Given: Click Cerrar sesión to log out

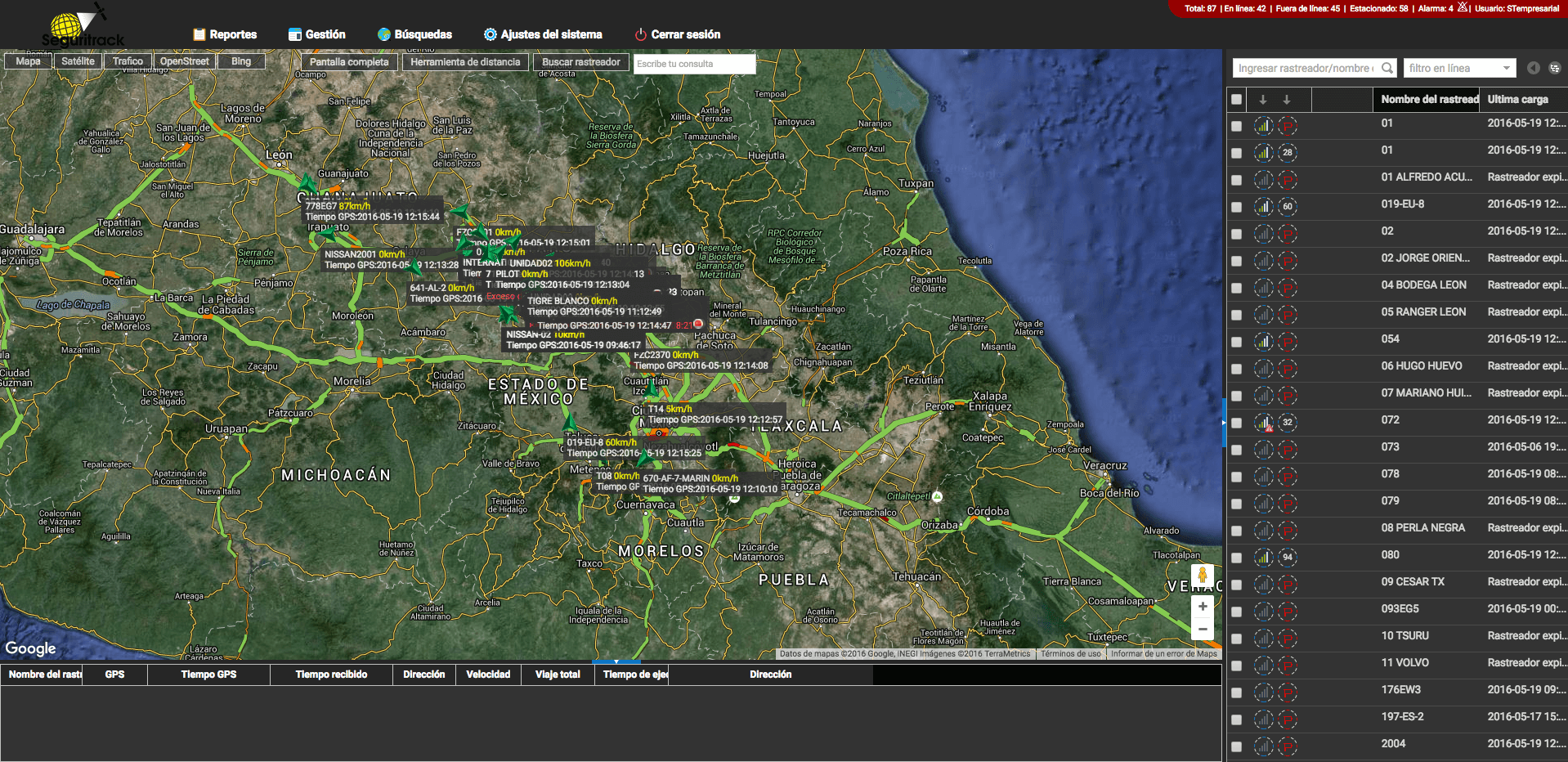Looking at the screenshot, I should [678, 34].
